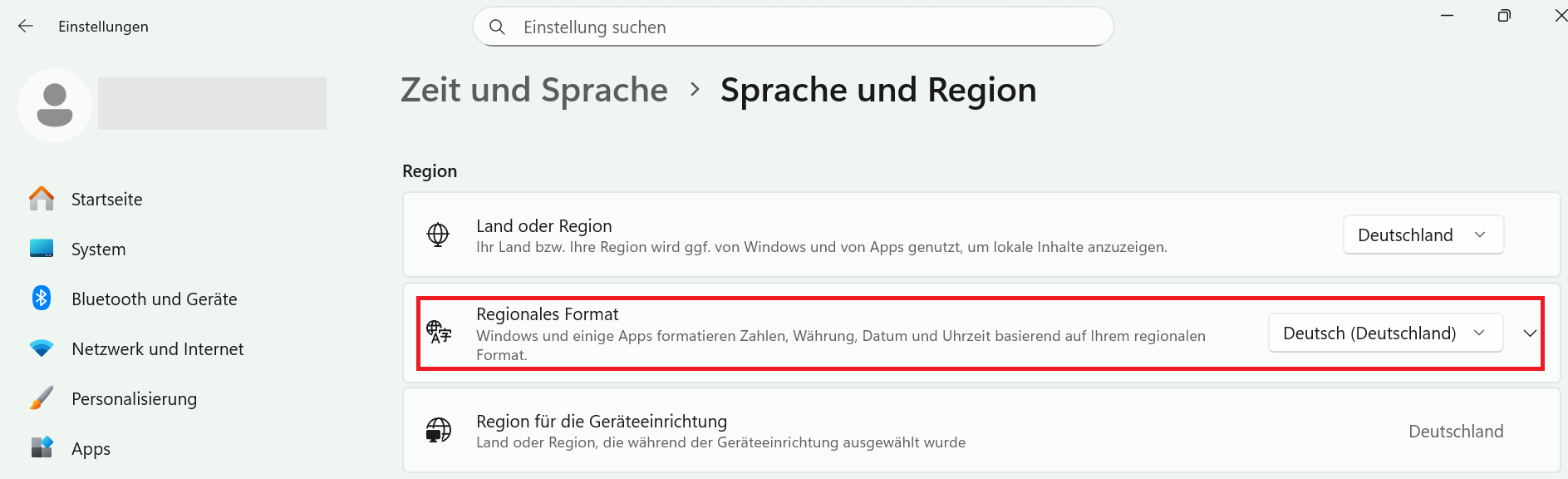Image resolution: width=1568 pixels, height=479 pixels.
Task: Select the System menu entry
Action: [x=98, y=249]
